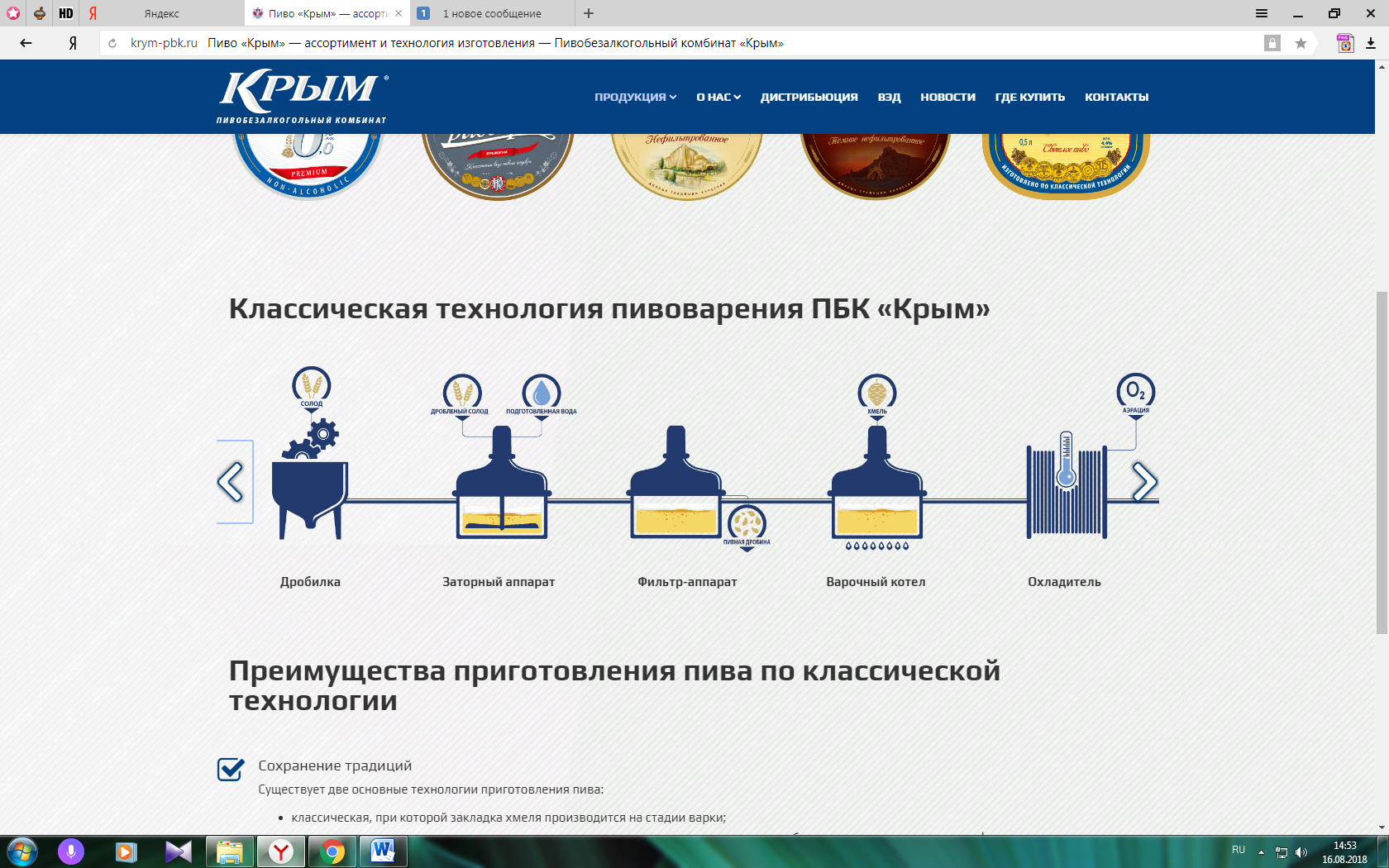Select the Premium Non-Alcoholic beer label
1389x868 pixels.
tap(308, 165)
